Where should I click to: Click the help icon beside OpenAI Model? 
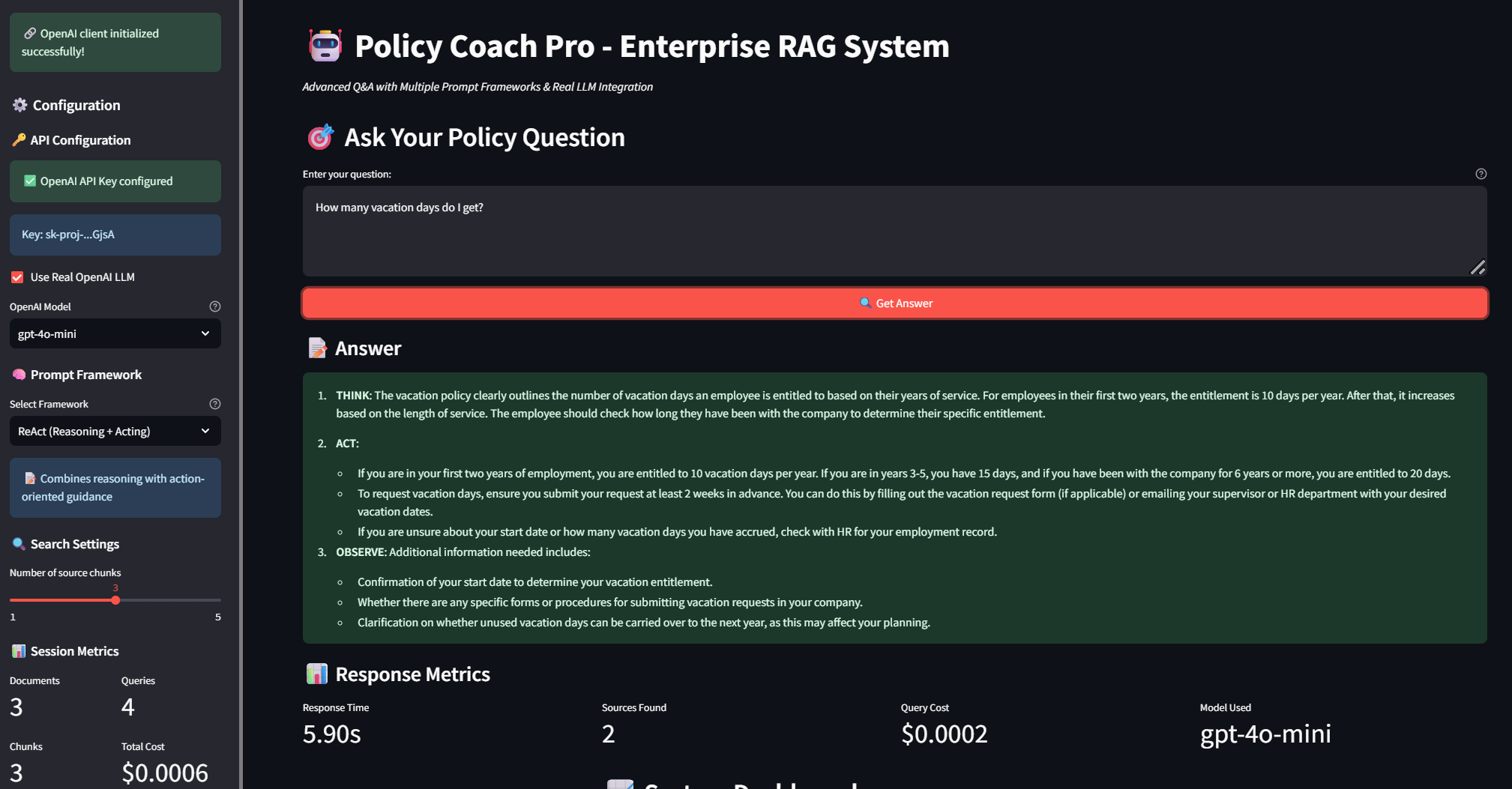click(x=215, y=306)
